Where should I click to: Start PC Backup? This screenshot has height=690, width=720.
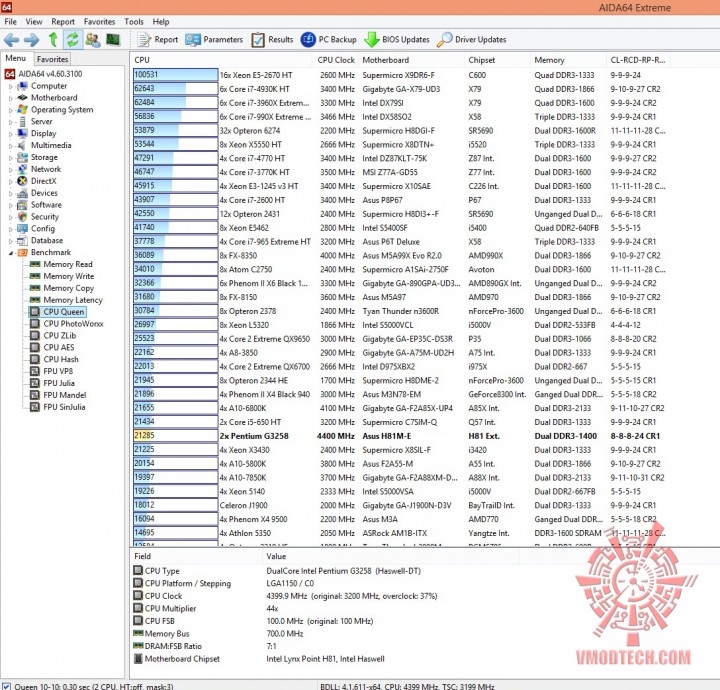(329, 40)
